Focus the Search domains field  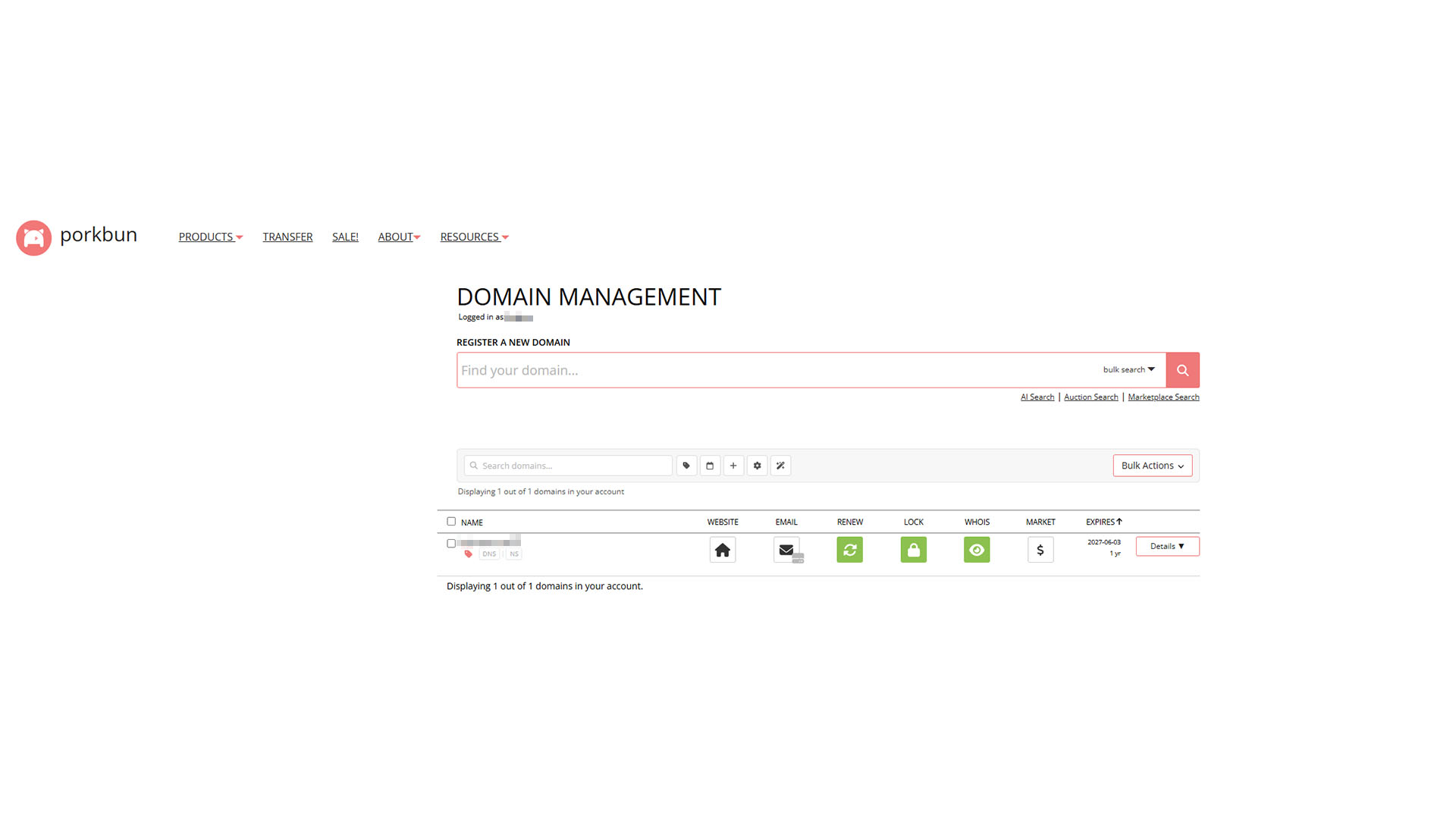pyautogui.click(x=568, y=466)
